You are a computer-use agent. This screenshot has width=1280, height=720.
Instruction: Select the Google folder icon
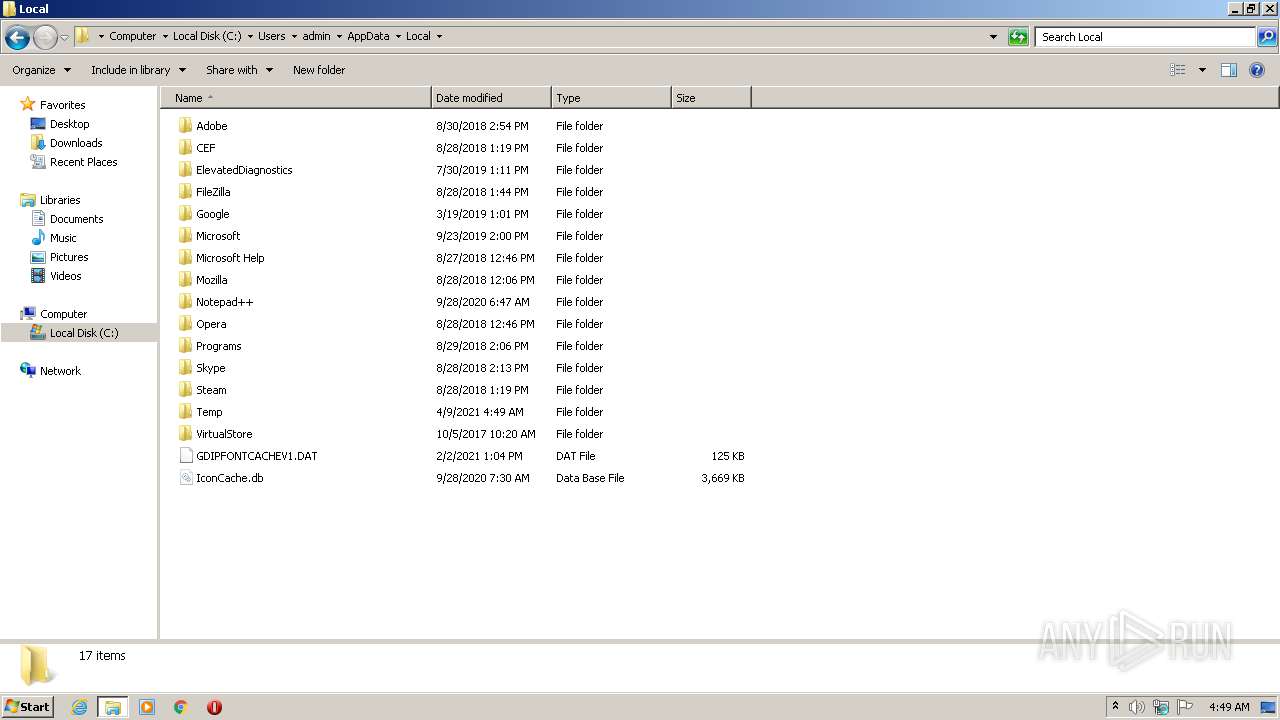pyautogui.click(x=185, y=214)
